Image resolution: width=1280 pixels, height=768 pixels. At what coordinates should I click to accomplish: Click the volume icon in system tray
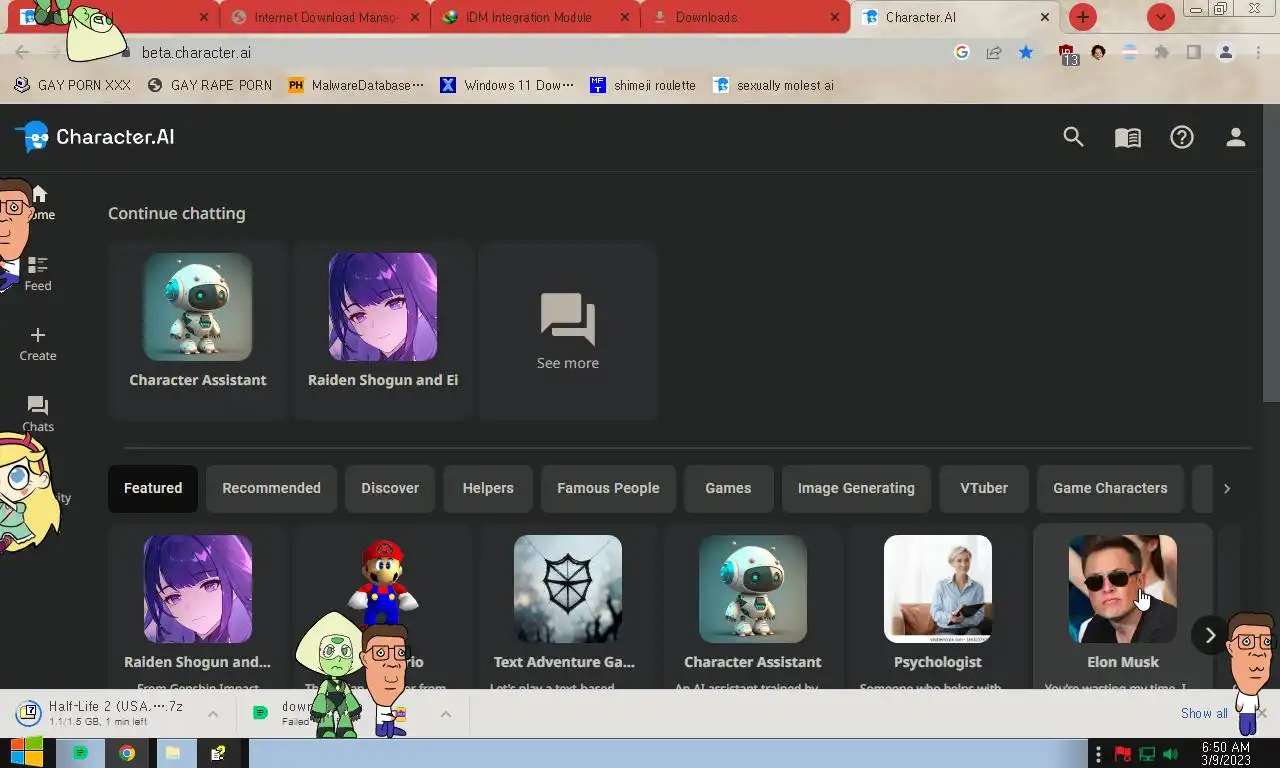click(x=1170, y=754)
